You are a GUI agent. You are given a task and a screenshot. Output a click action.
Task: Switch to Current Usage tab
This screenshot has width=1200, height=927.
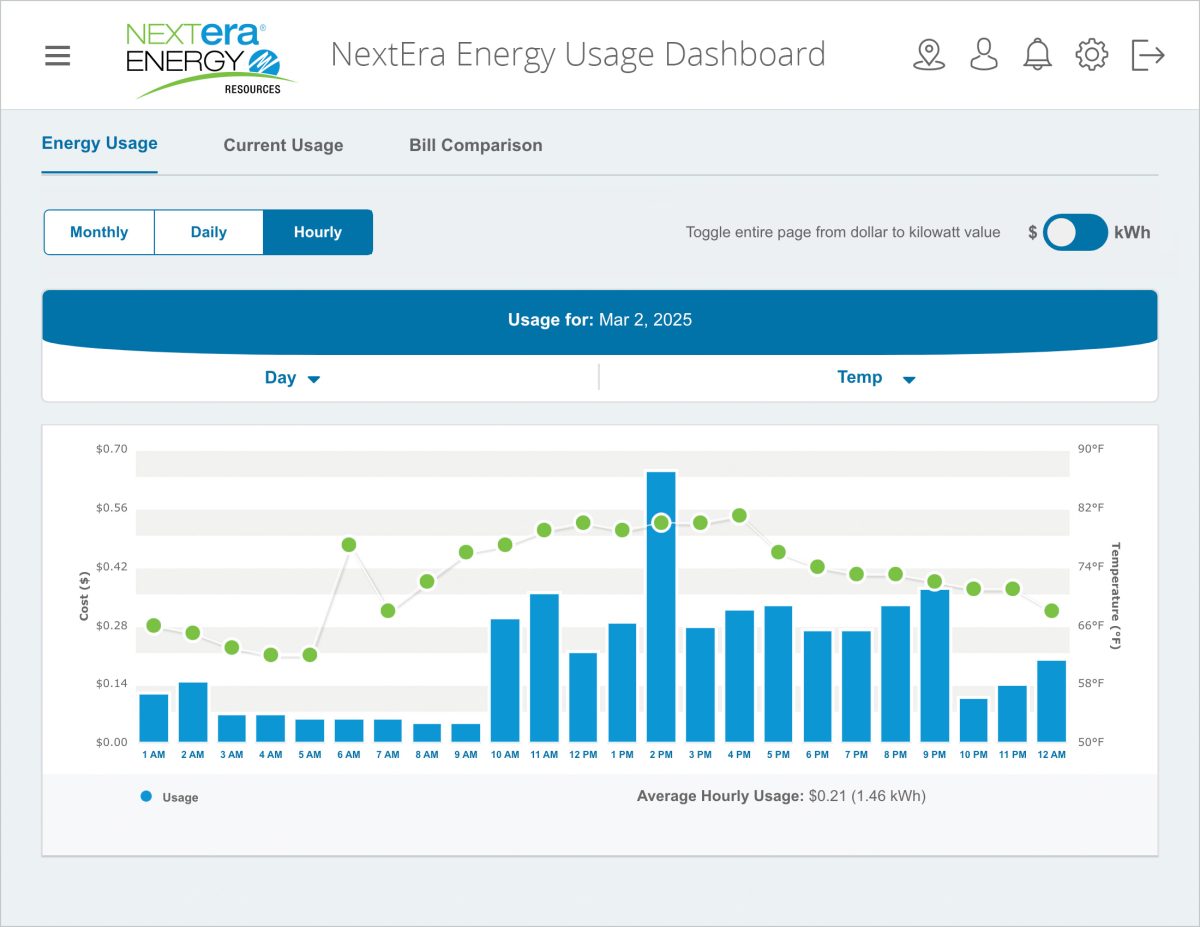pos(283,145)
